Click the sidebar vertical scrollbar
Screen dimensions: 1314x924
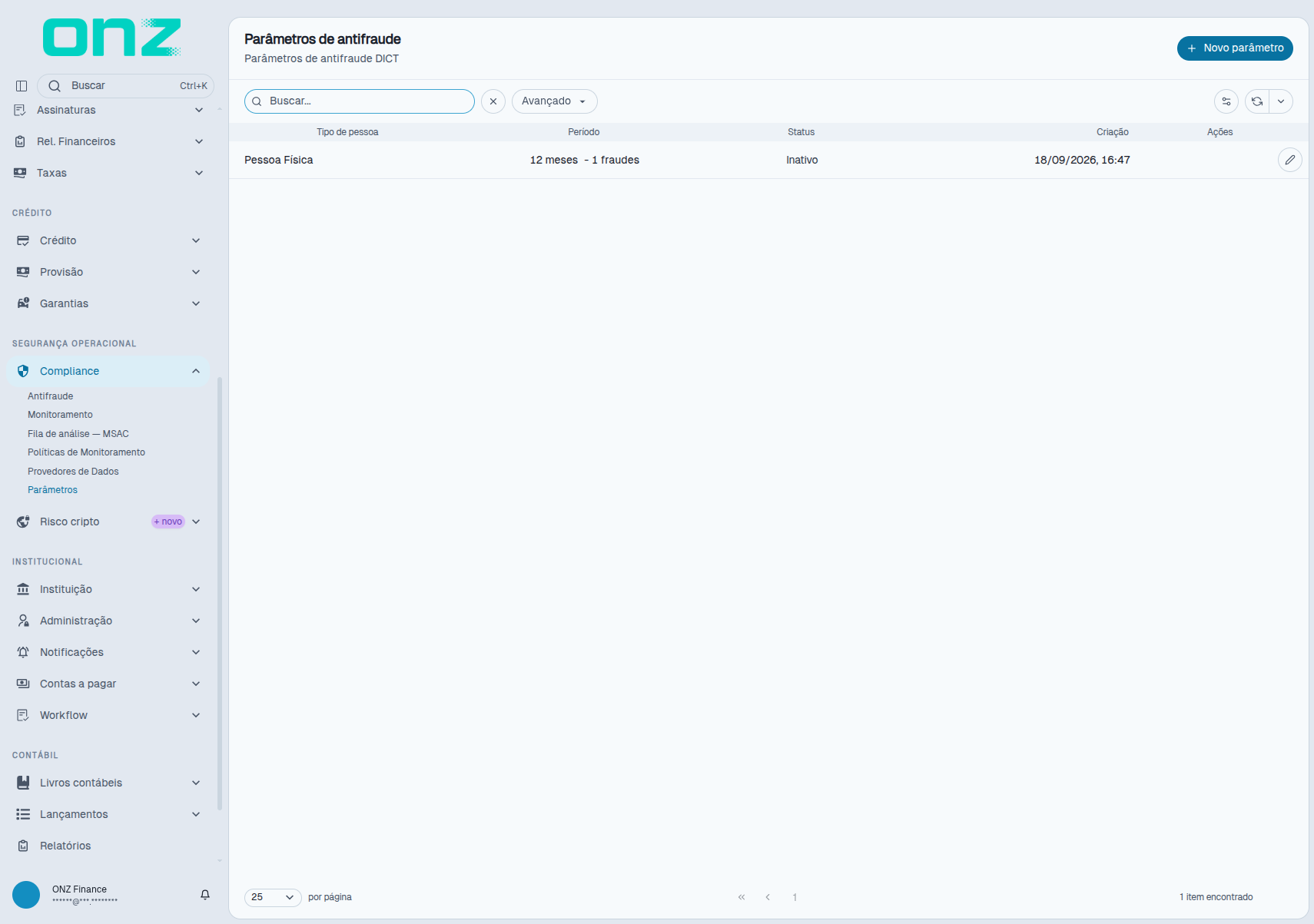[220, 593]
